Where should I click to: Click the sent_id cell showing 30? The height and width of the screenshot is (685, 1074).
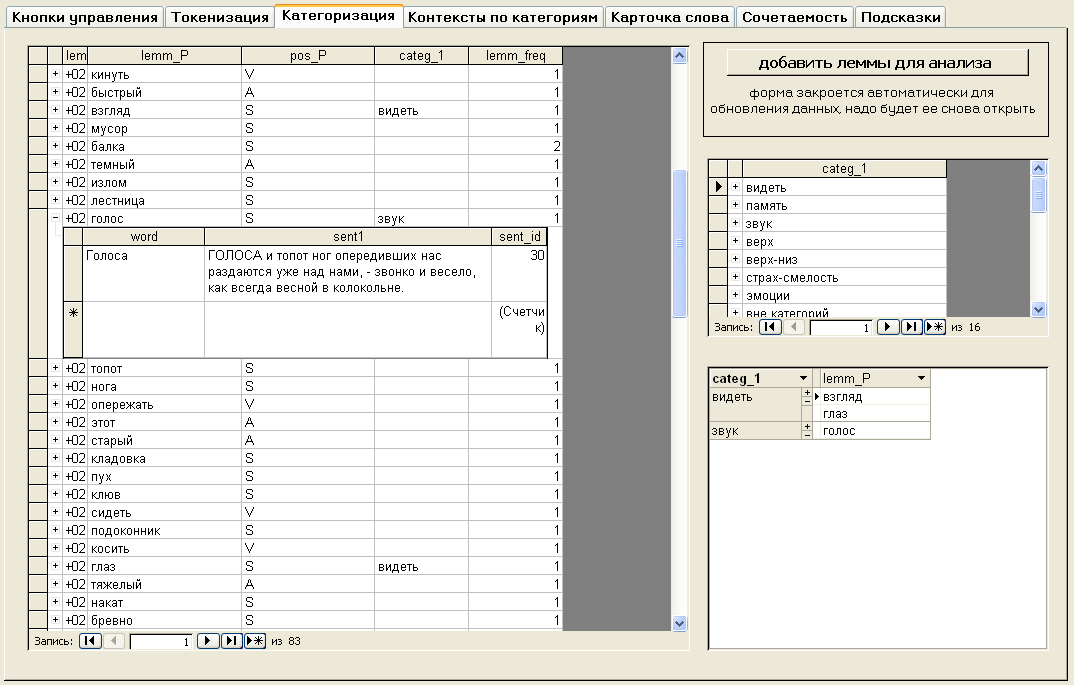pyautogui.click(x=519, y=273)
